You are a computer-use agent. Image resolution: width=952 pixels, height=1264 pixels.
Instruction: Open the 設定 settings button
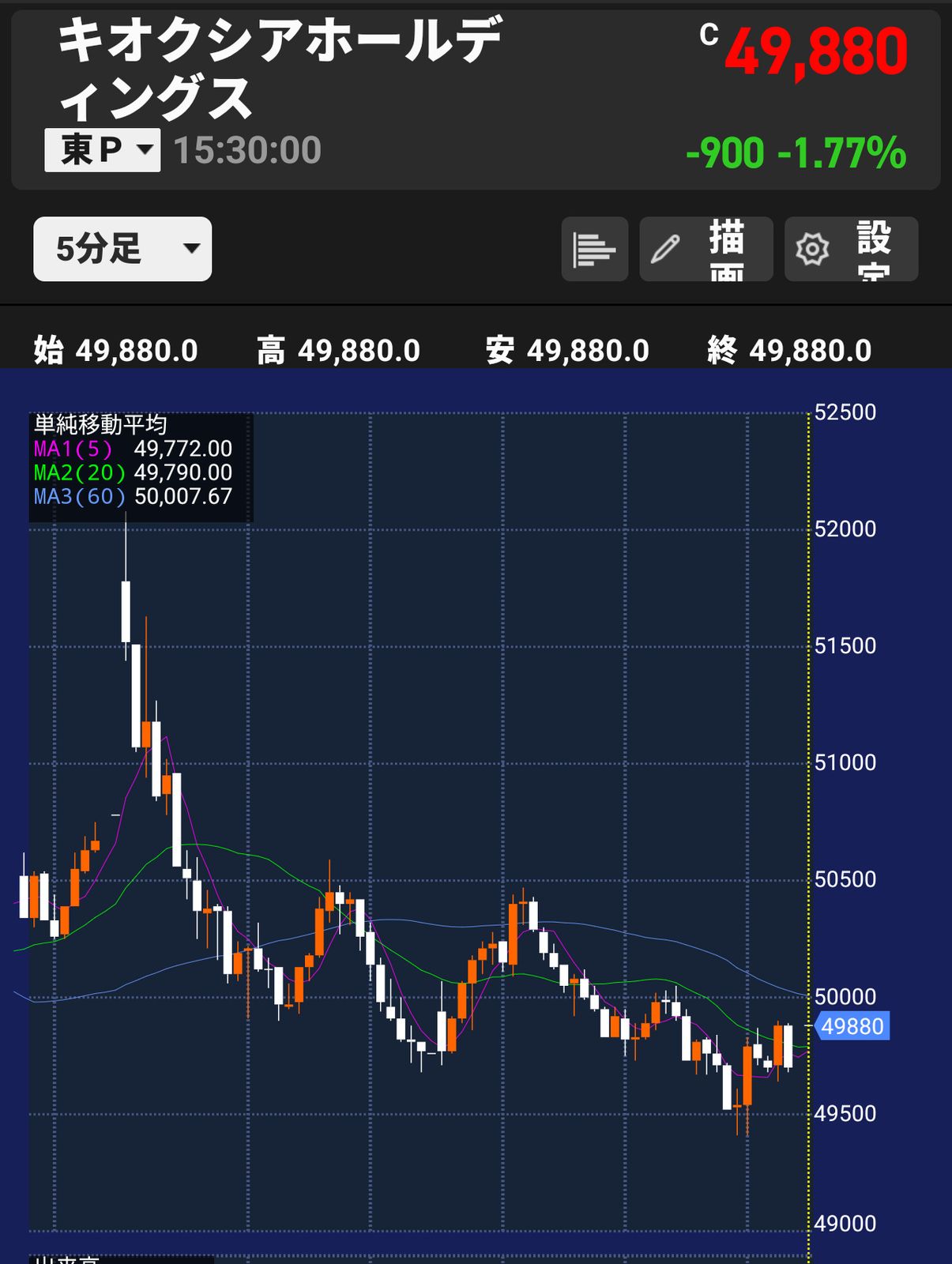[851, 250]
